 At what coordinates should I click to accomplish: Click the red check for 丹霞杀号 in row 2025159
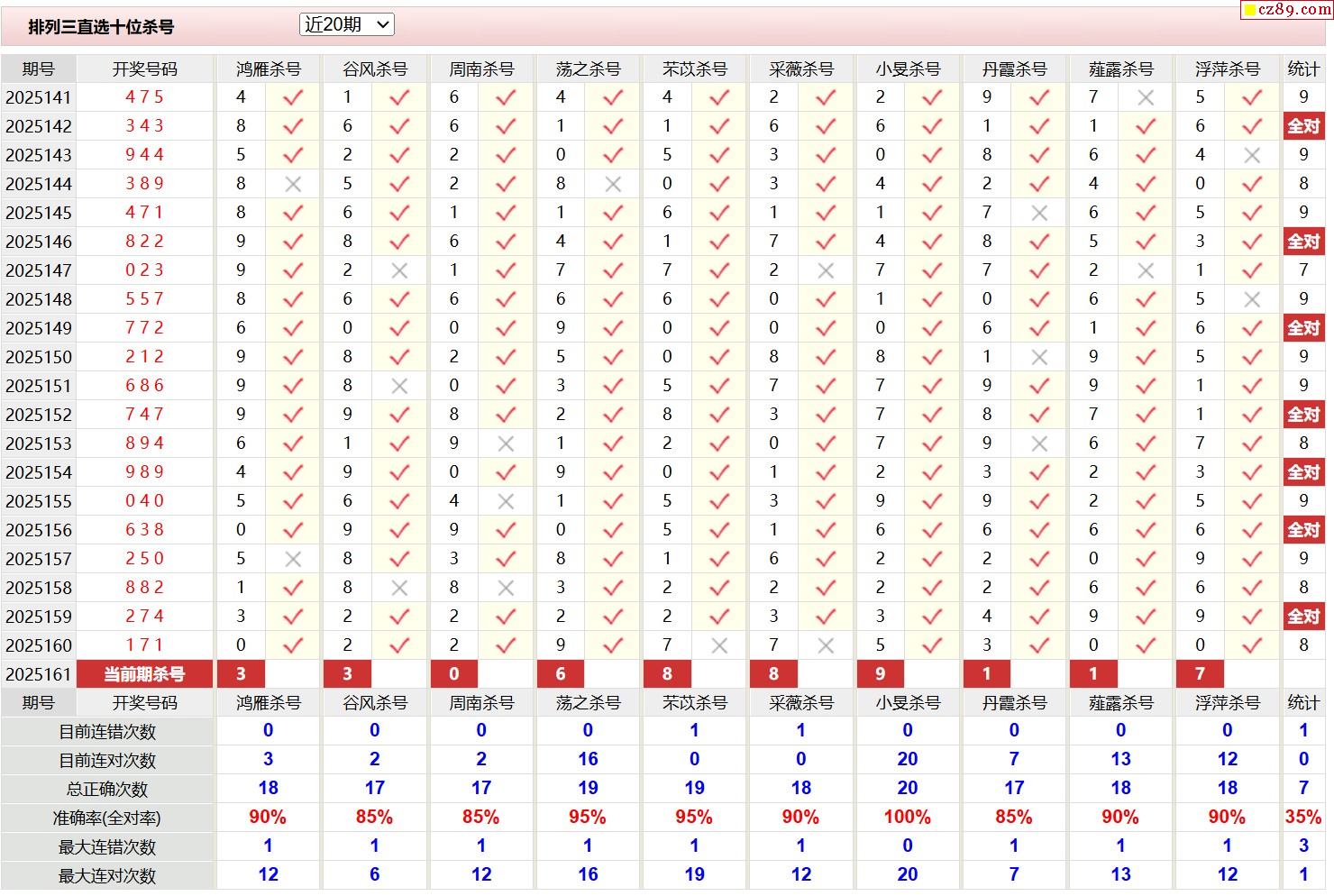(1039, 617)
